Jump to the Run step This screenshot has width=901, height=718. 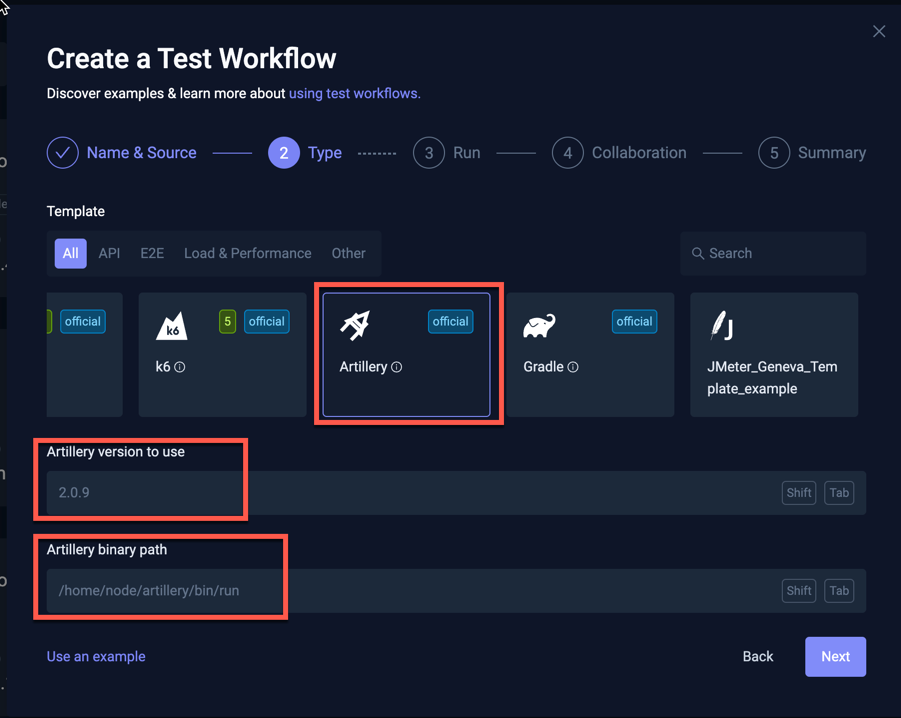[x=447, y=152]
